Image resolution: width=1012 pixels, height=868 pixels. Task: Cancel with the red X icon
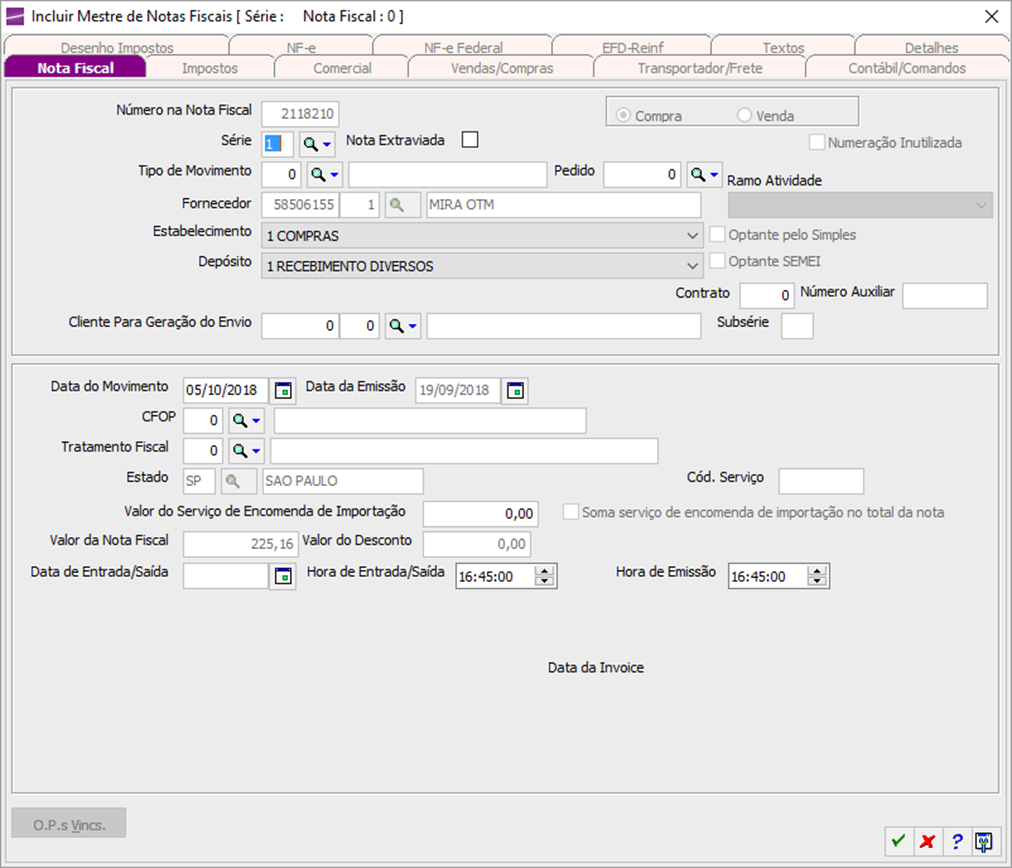[927, 841]
